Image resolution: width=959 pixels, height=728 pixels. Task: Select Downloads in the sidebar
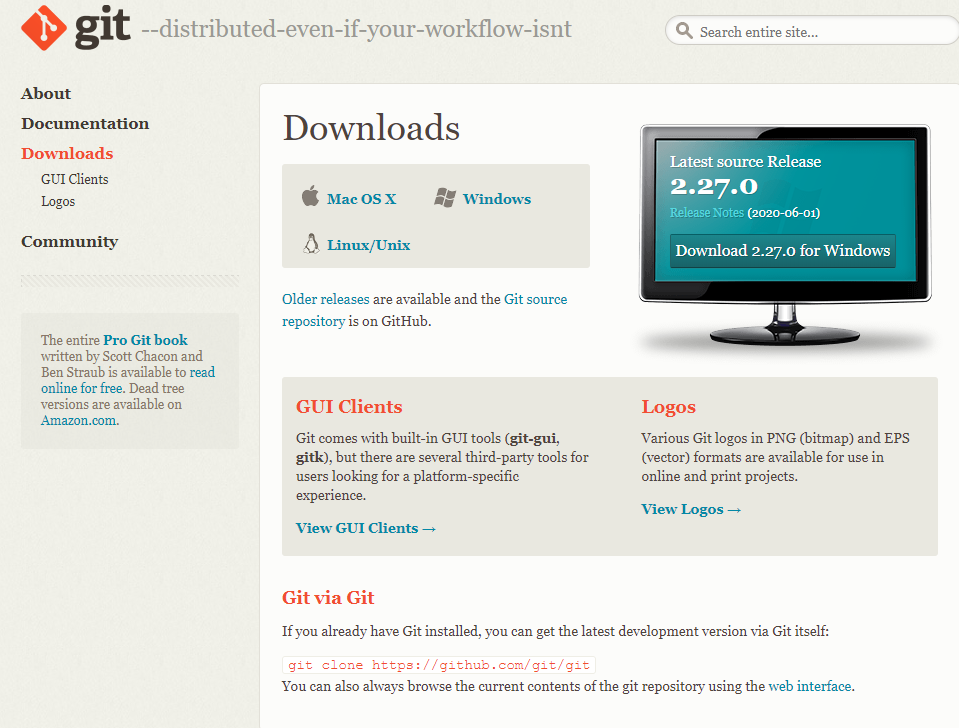67,154
